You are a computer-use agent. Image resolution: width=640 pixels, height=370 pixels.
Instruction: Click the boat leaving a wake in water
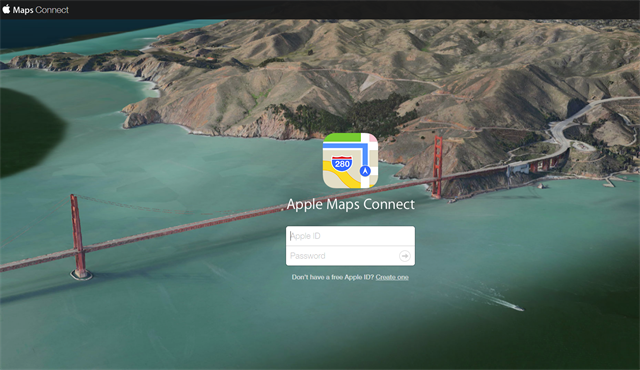[517, 308]
